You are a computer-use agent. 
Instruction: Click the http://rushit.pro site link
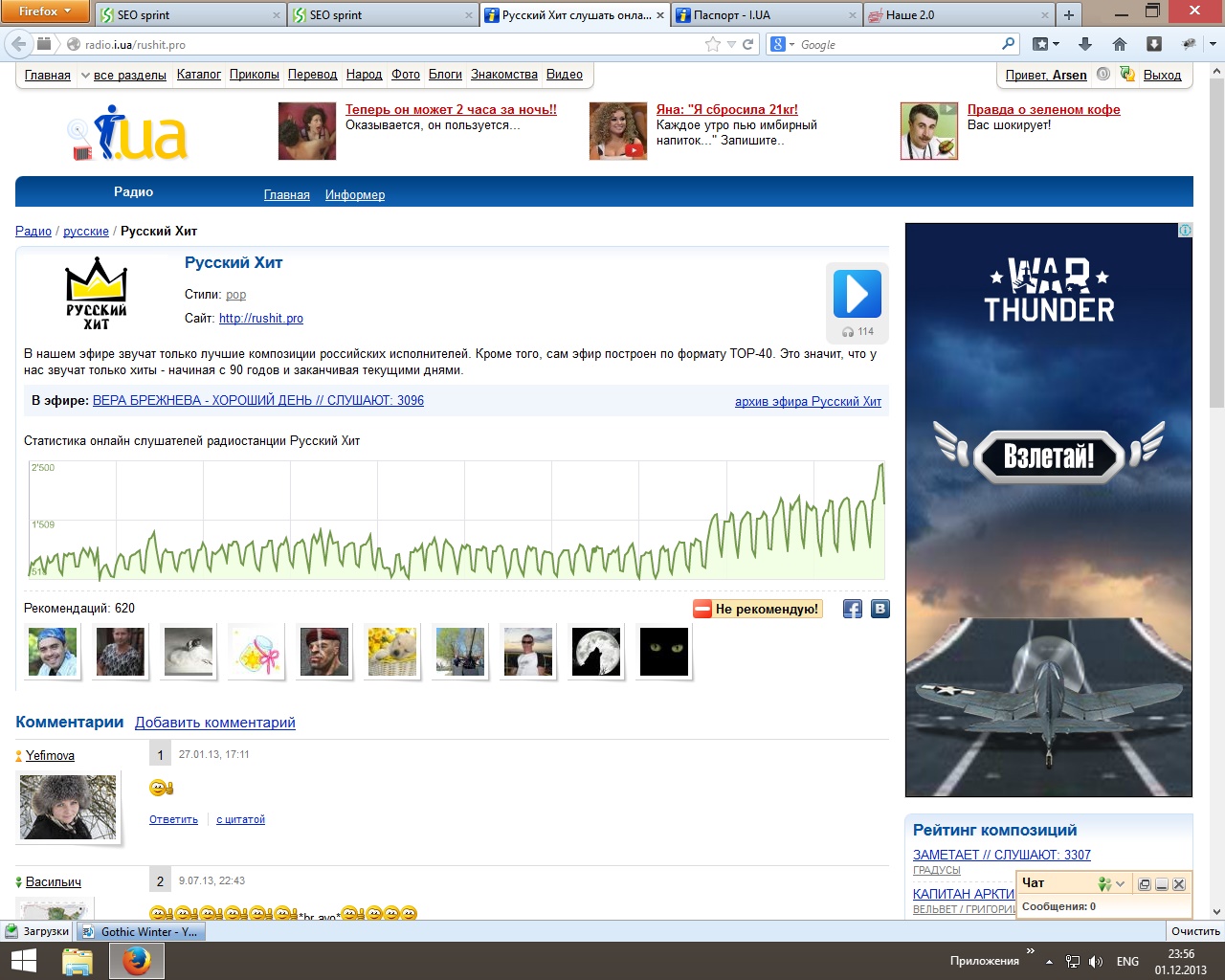(x=261, y=319)
